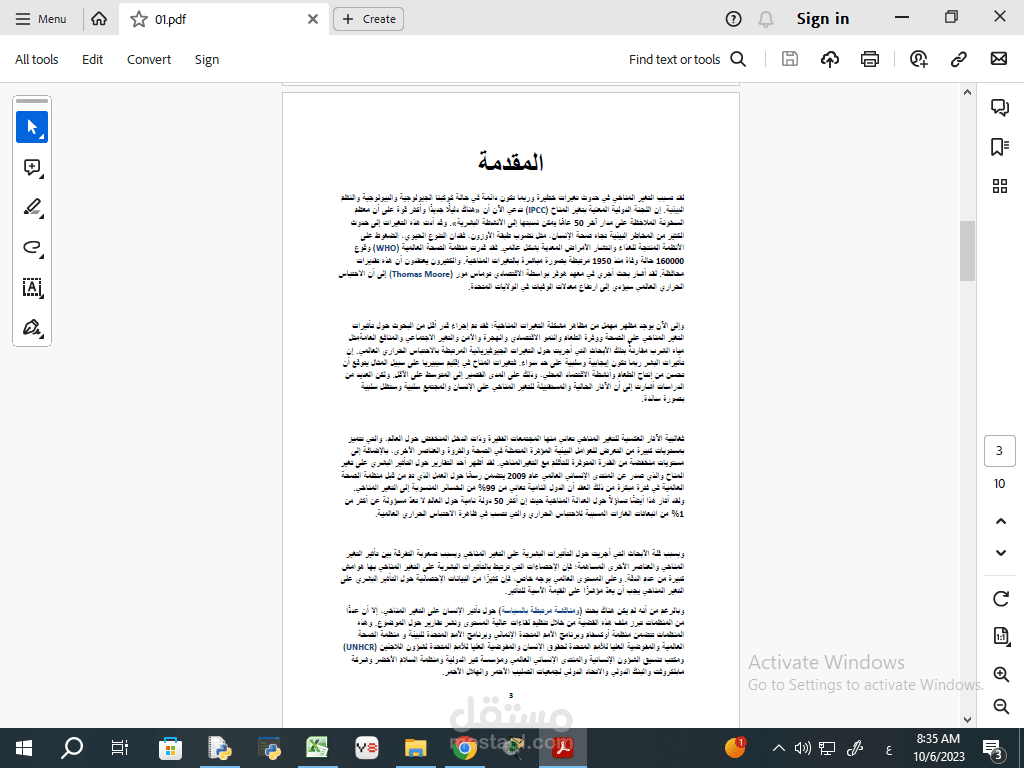The width and height of the screenshot is (1024, 768).
Task: Open the Bookmarks panel icon
Action: 999,147
